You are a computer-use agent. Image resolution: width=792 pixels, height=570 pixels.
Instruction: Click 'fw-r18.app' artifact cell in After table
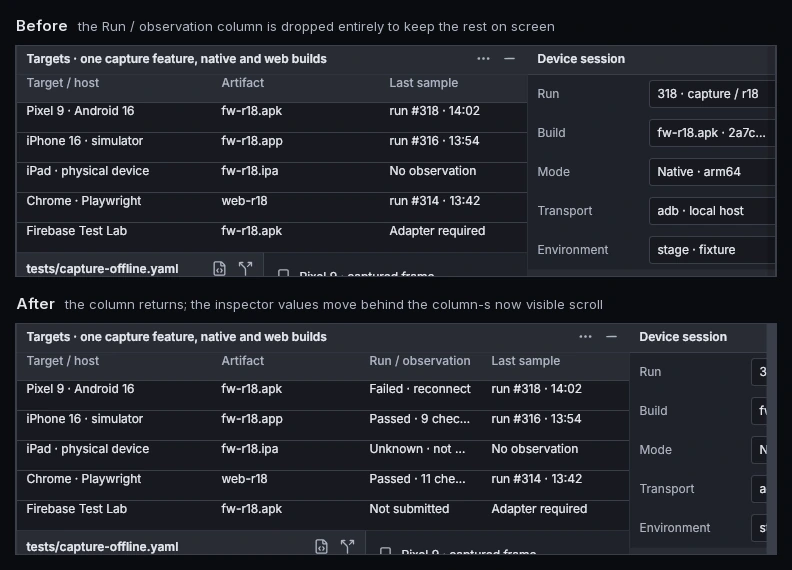(252, 419)
